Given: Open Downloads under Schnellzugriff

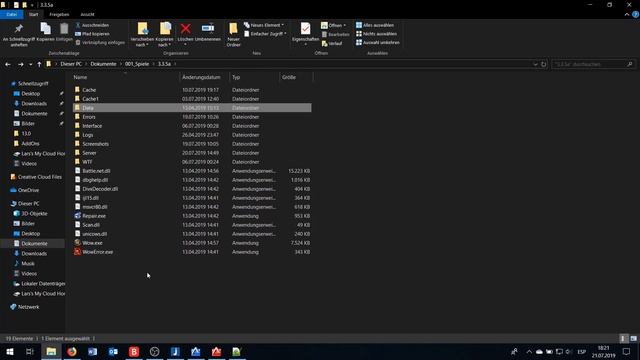Looking at the screenshot, I should [x=34, y=104].
